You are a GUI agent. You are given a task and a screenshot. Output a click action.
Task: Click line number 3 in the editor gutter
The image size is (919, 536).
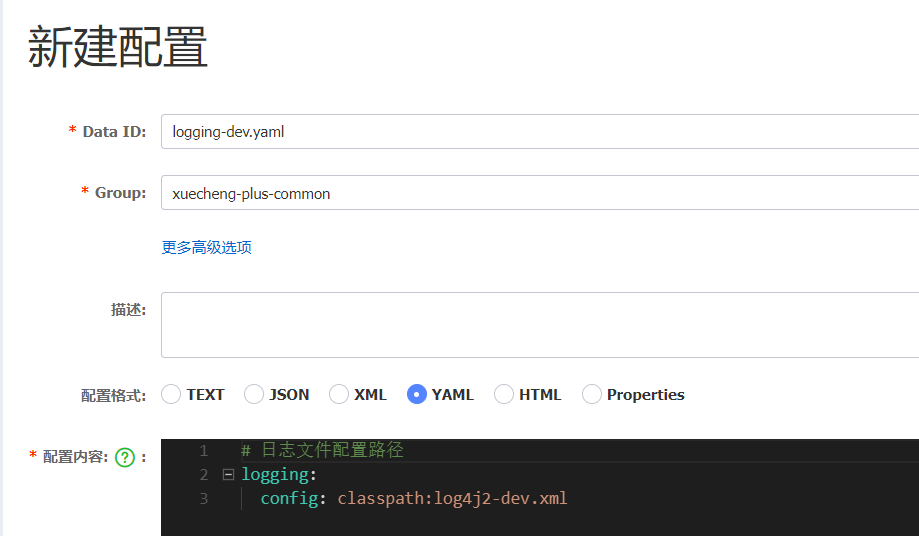pyautogui.click(x=203, y=498)
